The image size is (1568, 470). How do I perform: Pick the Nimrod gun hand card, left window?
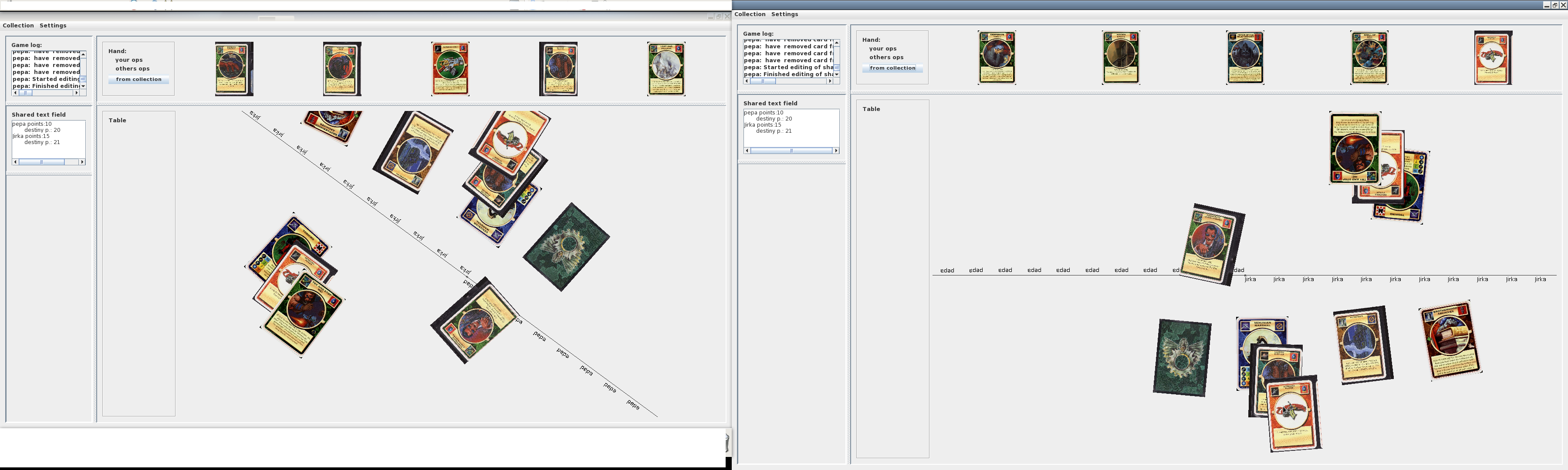(x=450, y=69)
